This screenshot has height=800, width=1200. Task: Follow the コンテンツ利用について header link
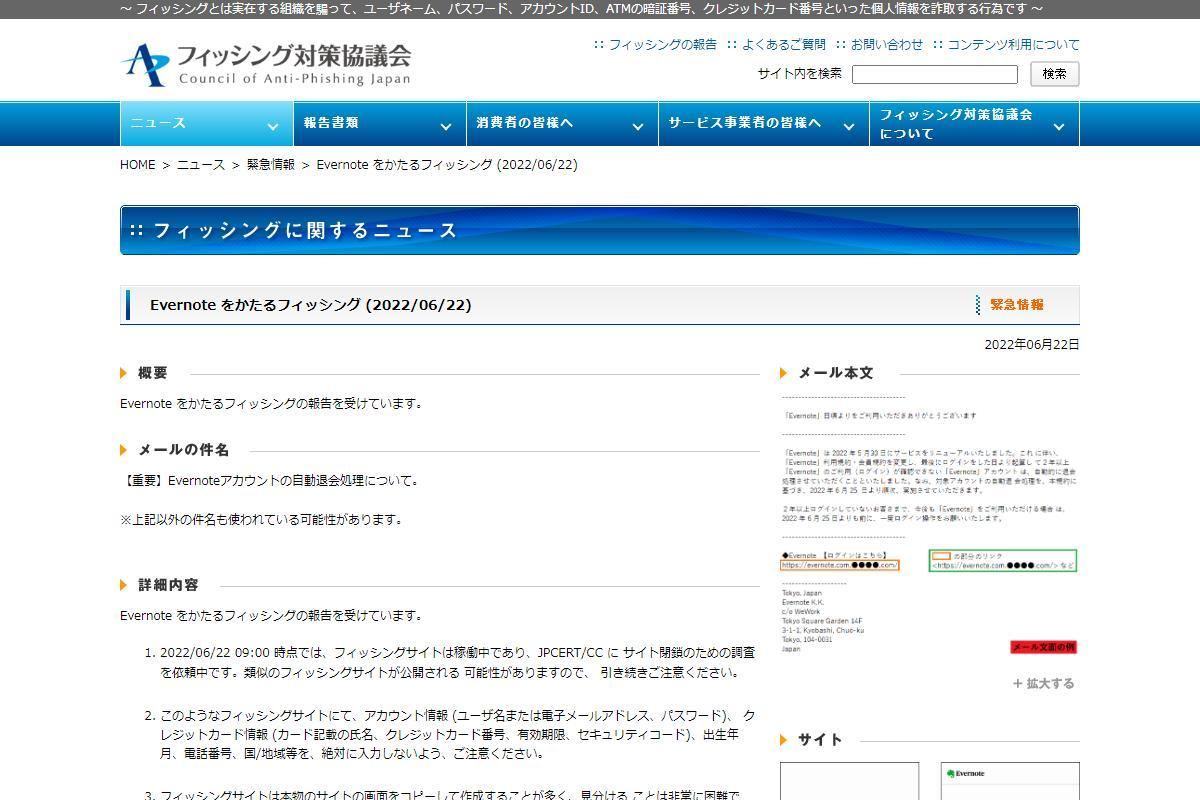pyautogui.click(x=1013, y=45)
